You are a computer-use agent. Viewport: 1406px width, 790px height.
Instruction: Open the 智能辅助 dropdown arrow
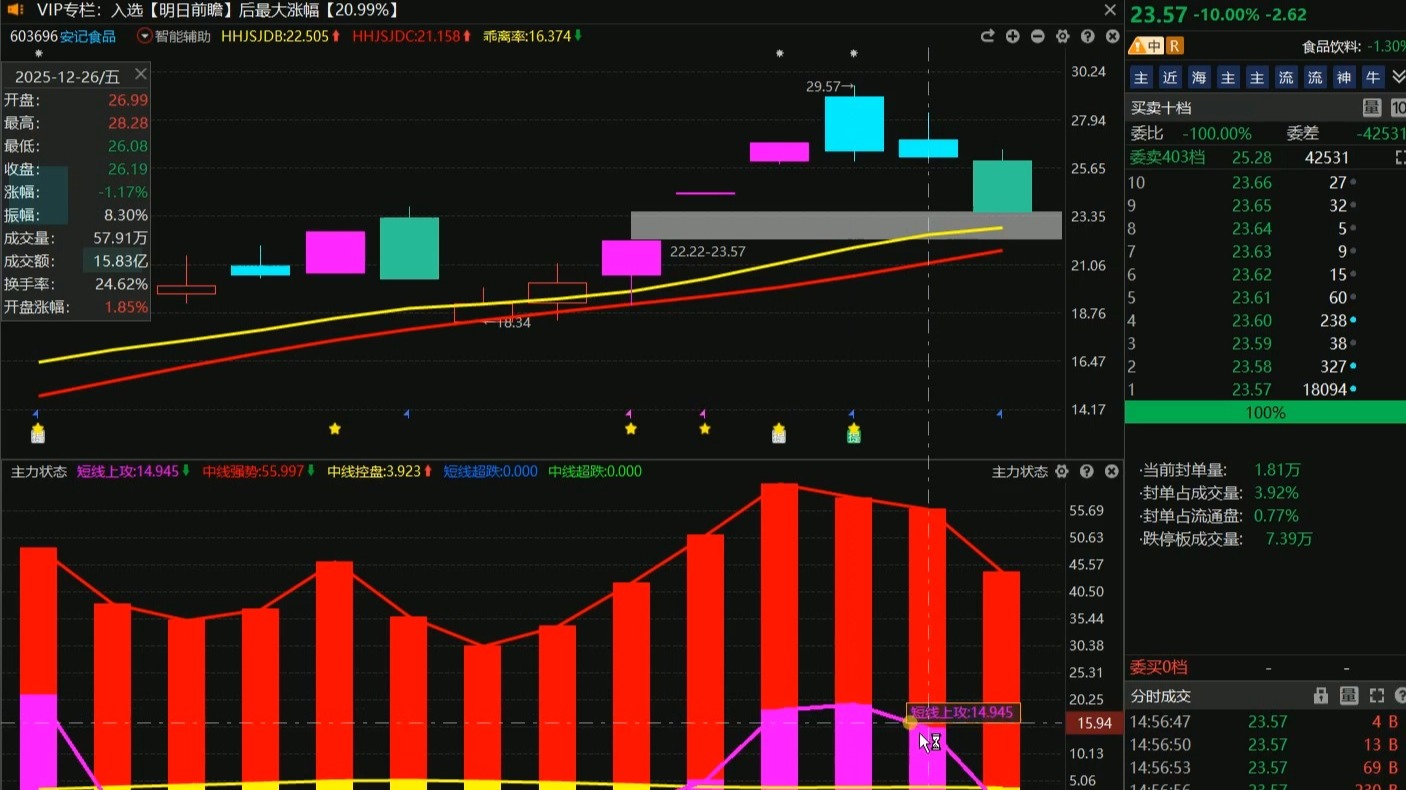145,37
